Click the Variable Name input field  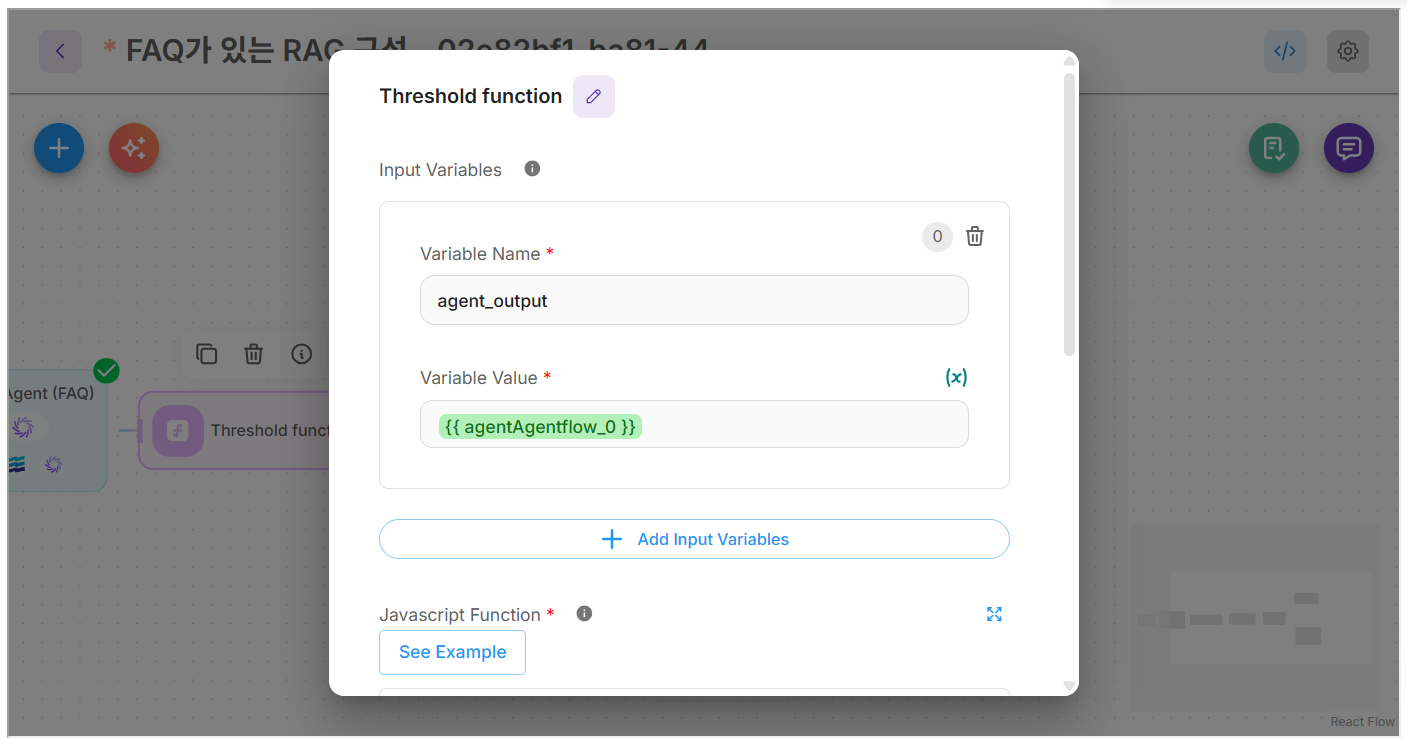694,300
